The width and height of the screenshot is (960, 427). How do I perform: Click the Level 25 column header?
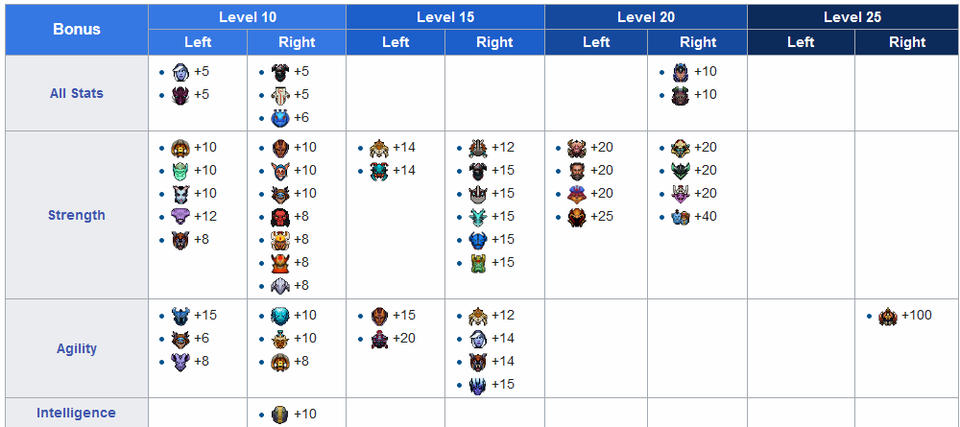[853, 17]
